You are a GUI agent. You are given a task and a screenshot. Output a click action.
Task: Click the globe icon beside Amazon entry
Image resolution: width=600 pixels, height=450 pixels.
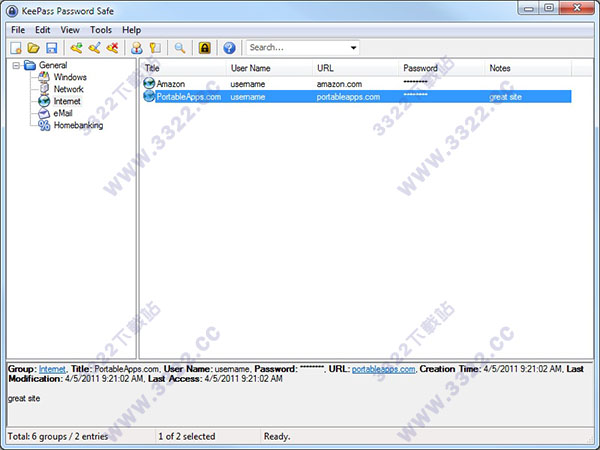pyautogui.click(x=149, y=83)
